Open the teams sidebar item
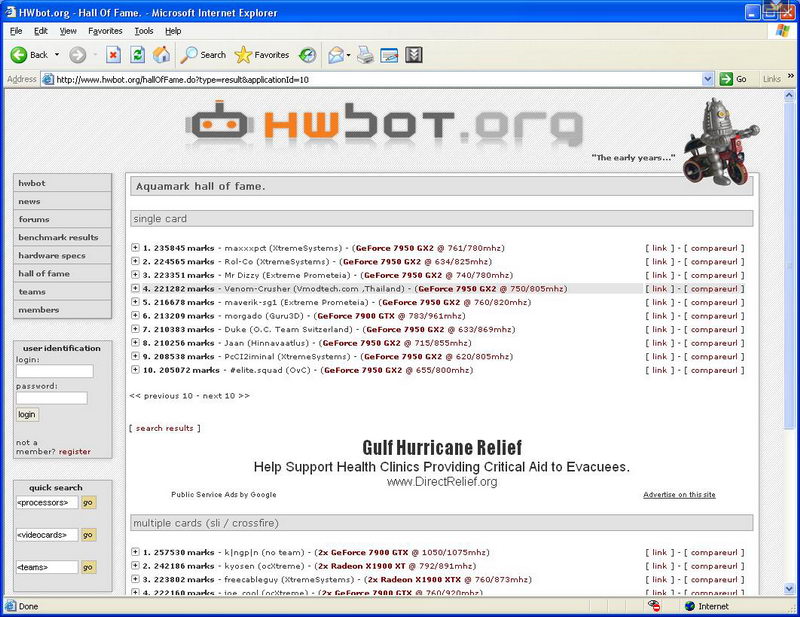800x617 pixels. click(62, 291)
